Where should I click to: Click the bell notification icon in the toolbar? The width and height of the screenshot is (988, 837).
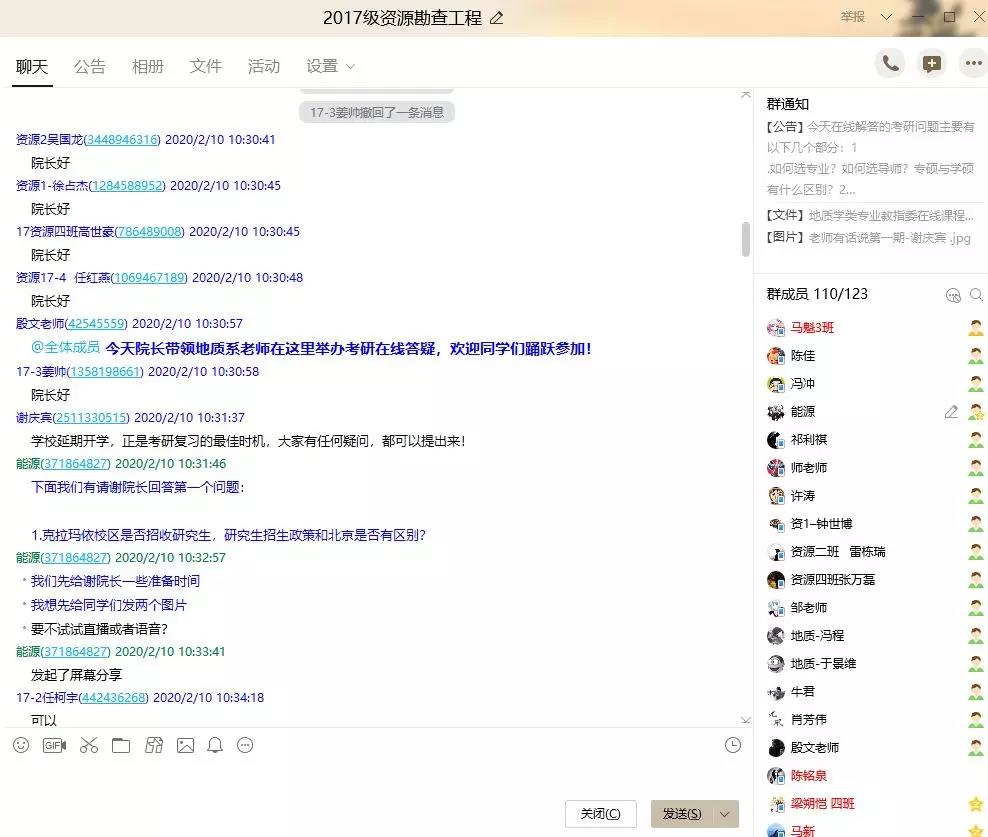215,745
